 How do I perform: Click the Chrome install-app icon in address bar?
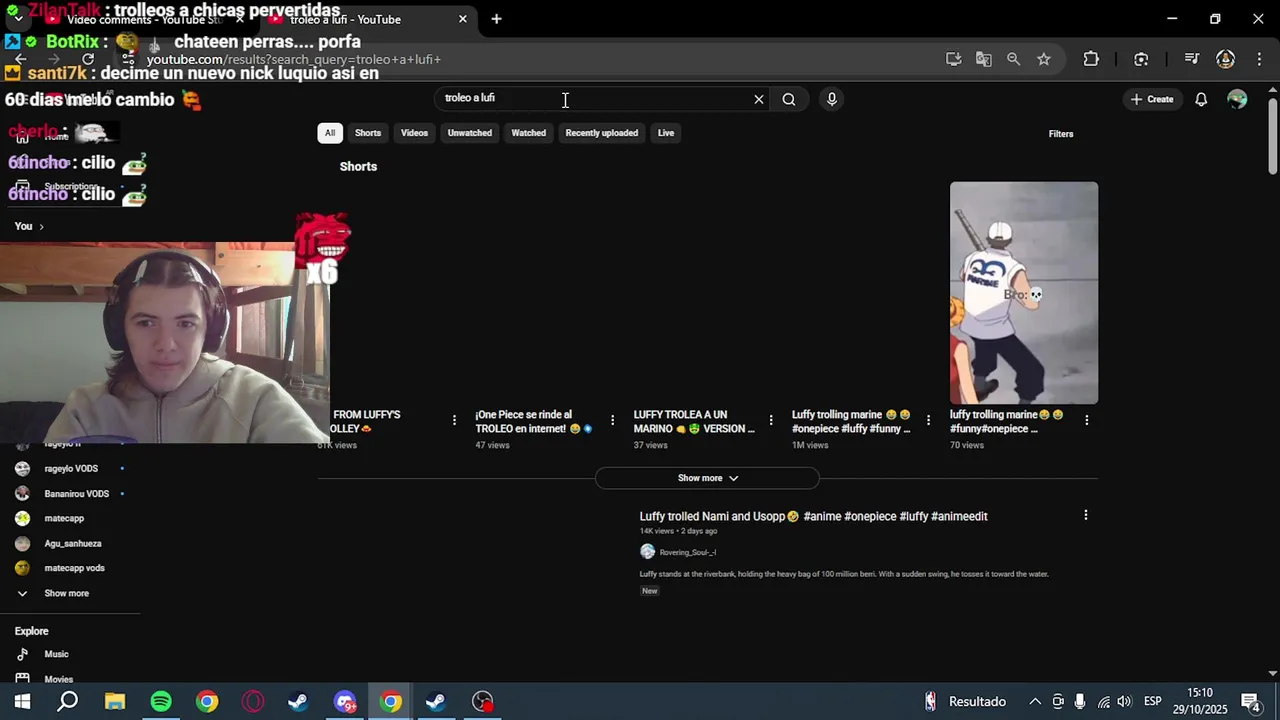tap(954, 59)
